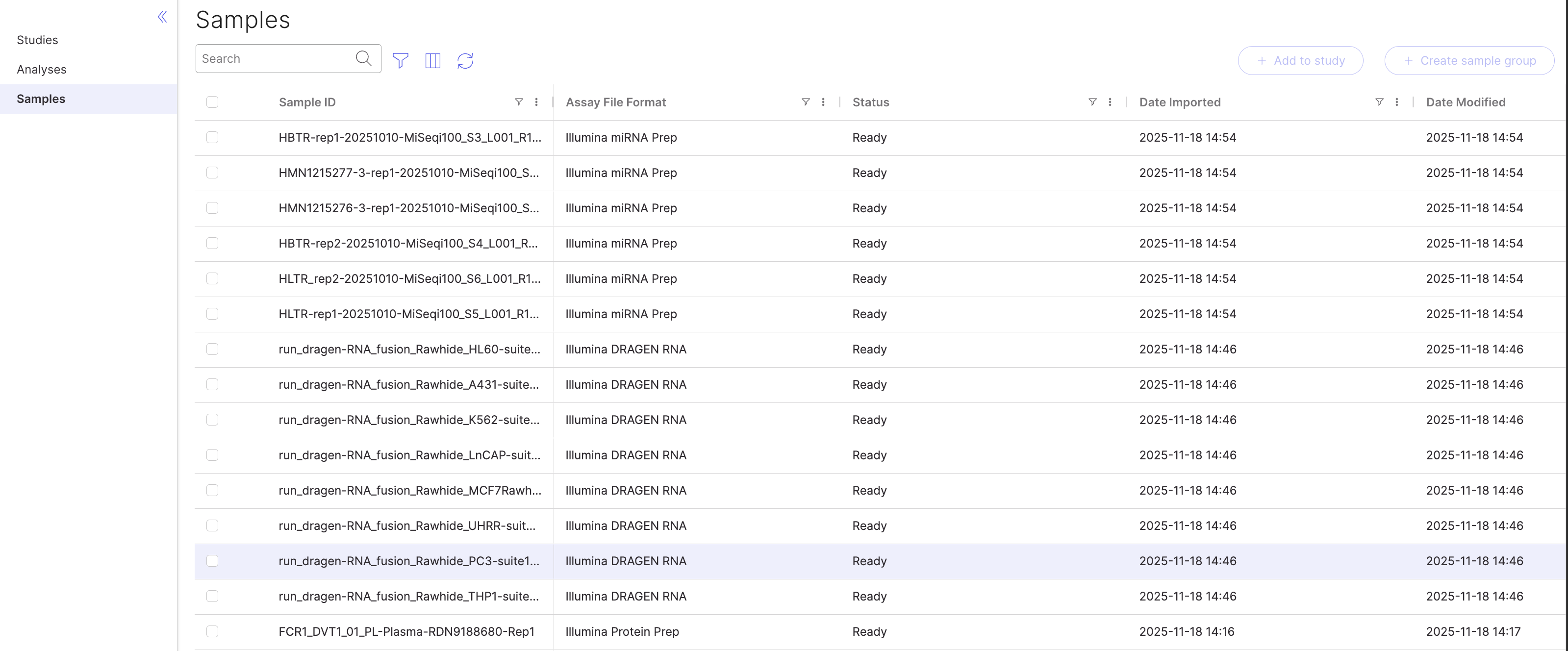Check the HBTR-rep1 sample row checkbox
Image resolution: width=1568 pixels, height=651 pixels.
(212, 137)
